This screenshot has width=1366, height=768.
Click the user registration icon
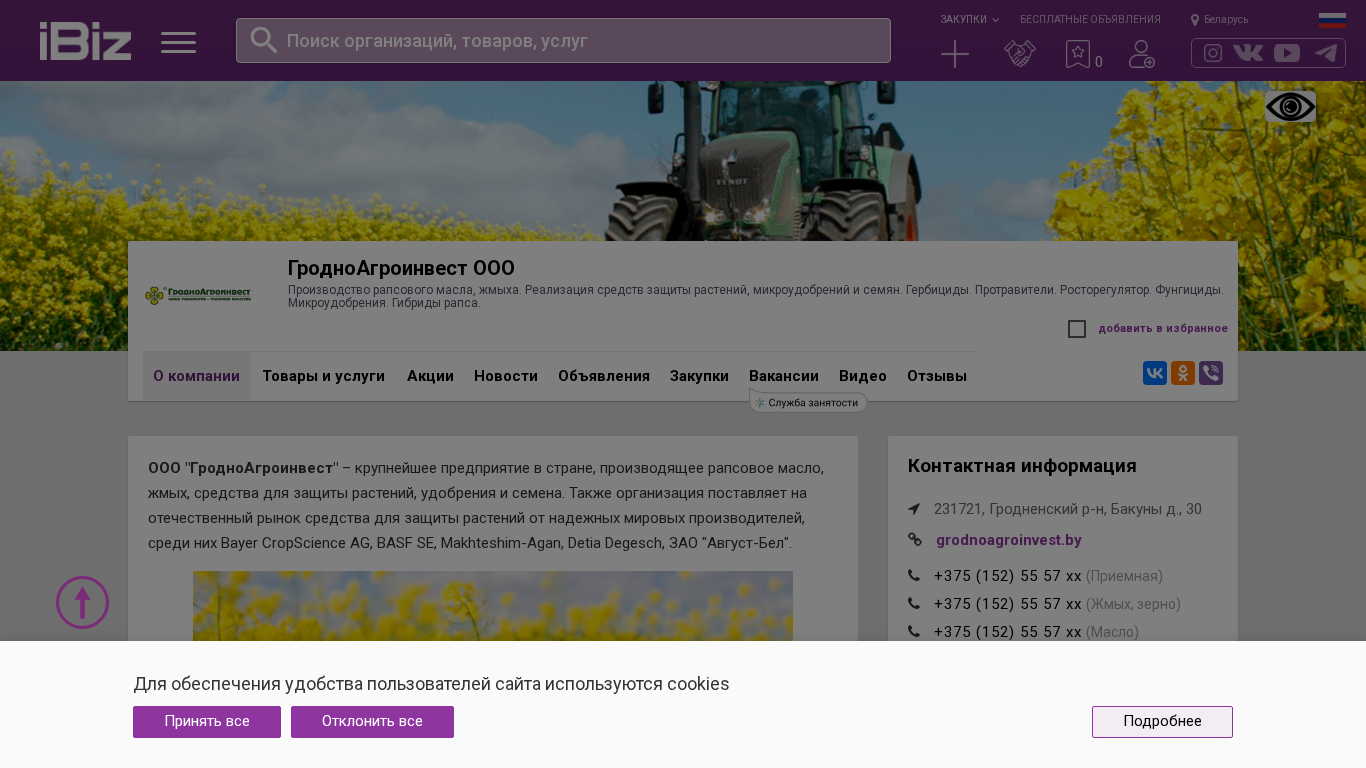pyautogui.click(x=1142, y=54)
